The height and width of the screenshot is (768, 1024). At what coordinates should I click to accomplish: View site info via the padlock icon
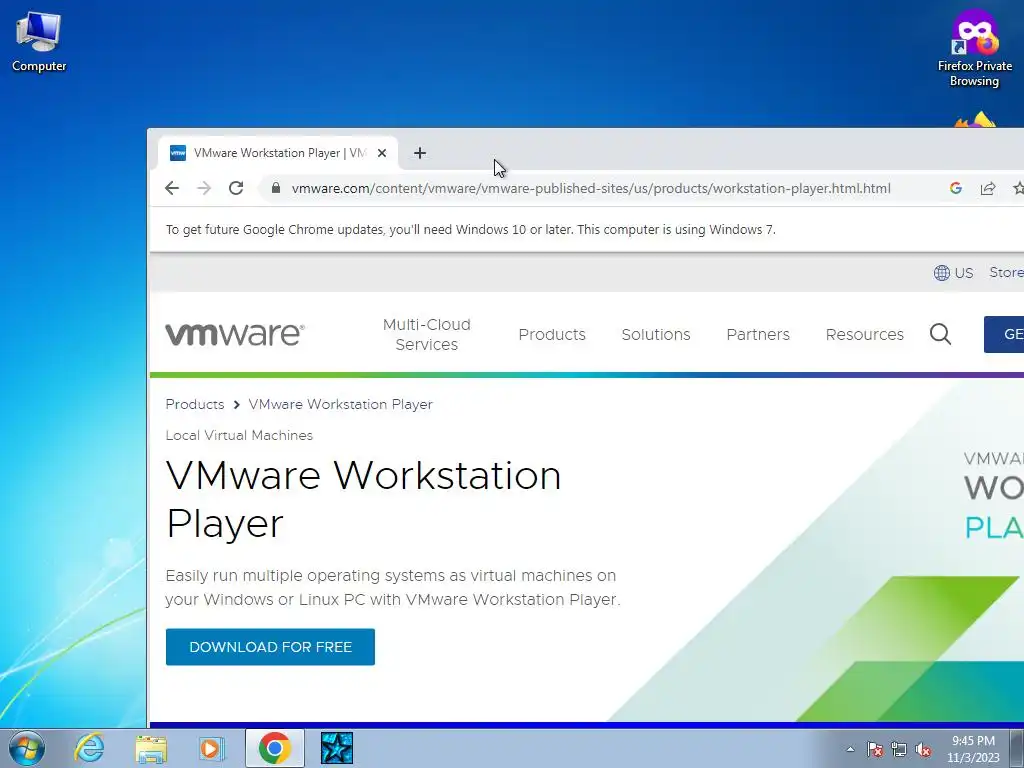point(276,188)
